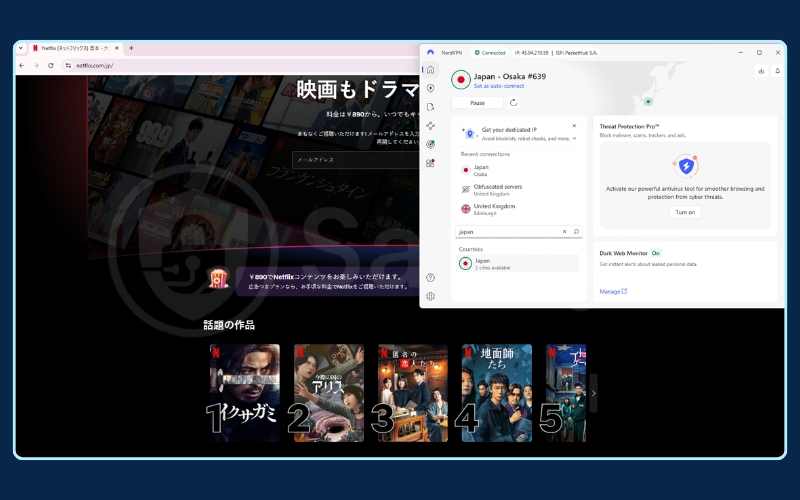The width and height of the screenshot is (800, 500).
Task: Open the Threat Protection shield sidebar icon
Action: click(431, 88)
